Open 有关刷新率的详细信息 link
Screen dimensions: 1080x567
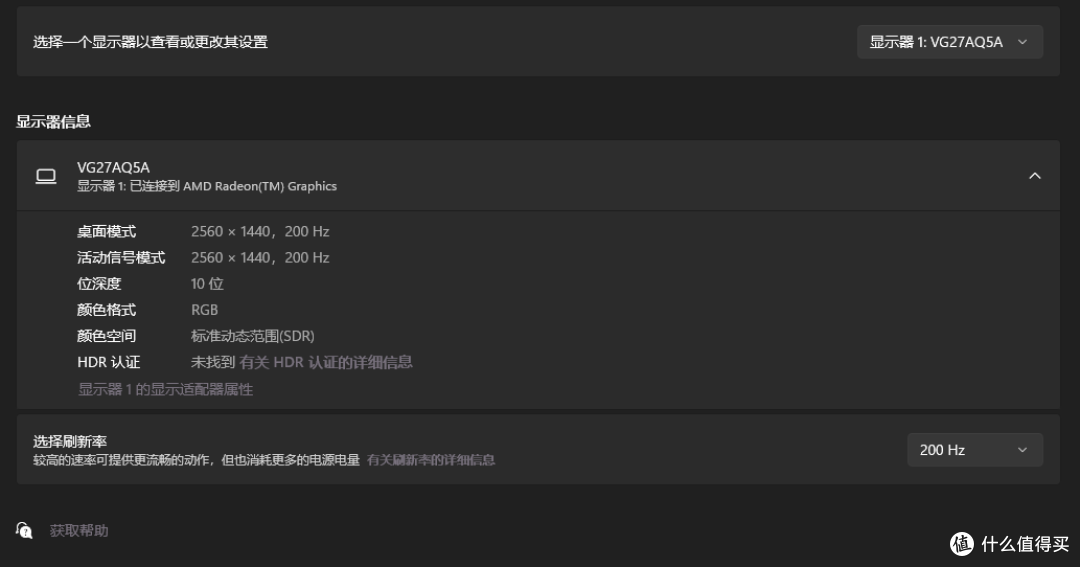(x=430, y=460)
